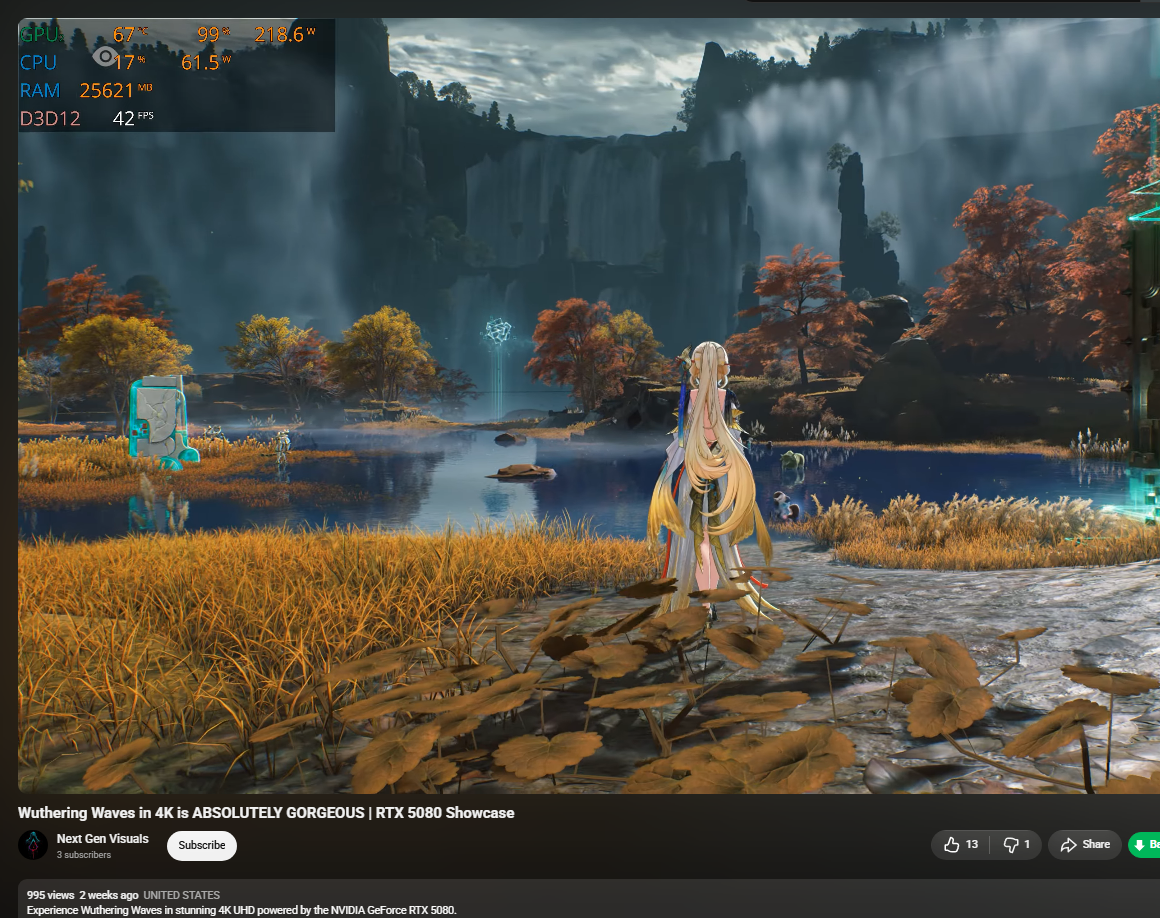Click '2 weeks ago' upload date text

tap(109, 895)
